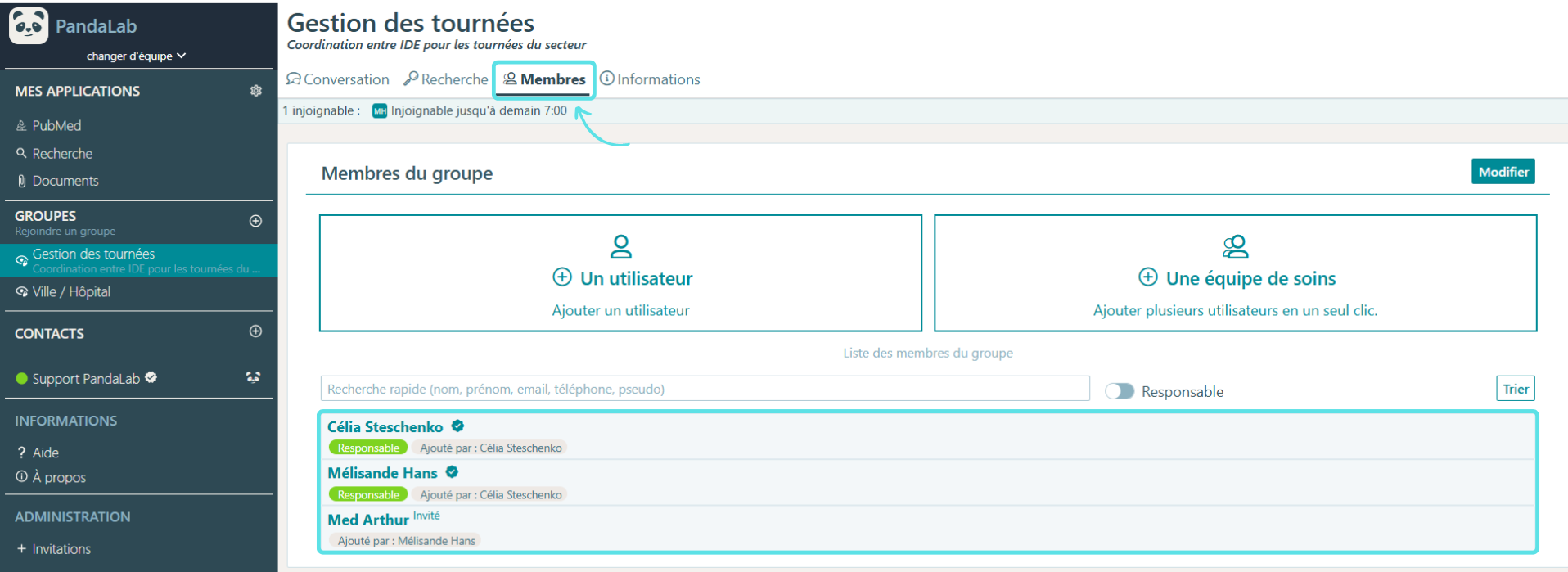
Task: Click the paperclip icon for Documents
Action: pos(21,181)
